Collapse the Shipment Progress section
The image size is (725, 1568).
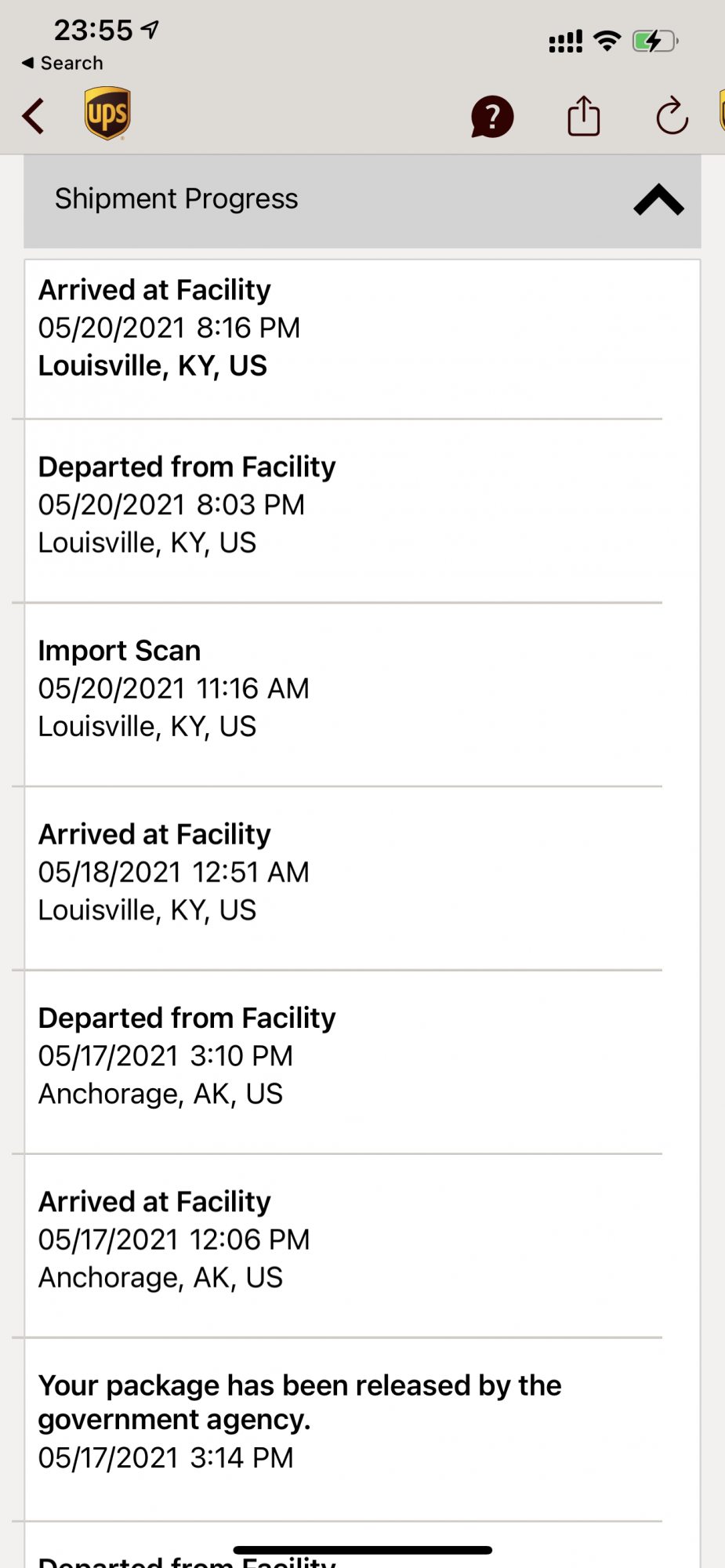pos(658,200)
